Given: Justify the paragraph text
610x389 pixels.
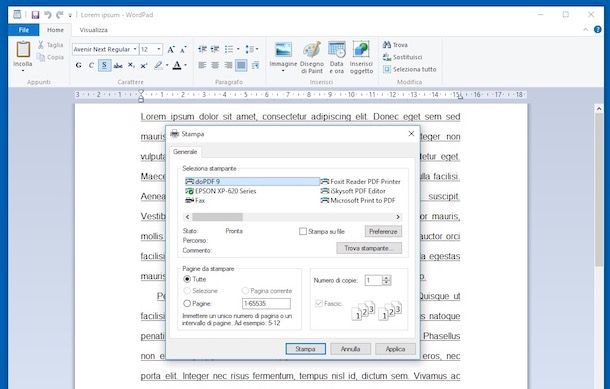Looking at the screenshot, I should pyautogui.click(x=241, y=65).
